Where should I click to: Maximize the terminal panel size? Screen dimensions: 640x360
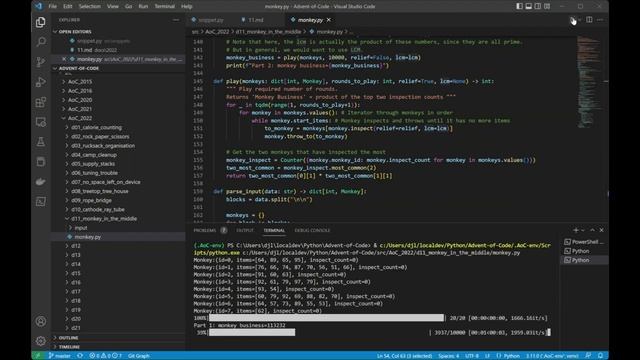point(593,230)
